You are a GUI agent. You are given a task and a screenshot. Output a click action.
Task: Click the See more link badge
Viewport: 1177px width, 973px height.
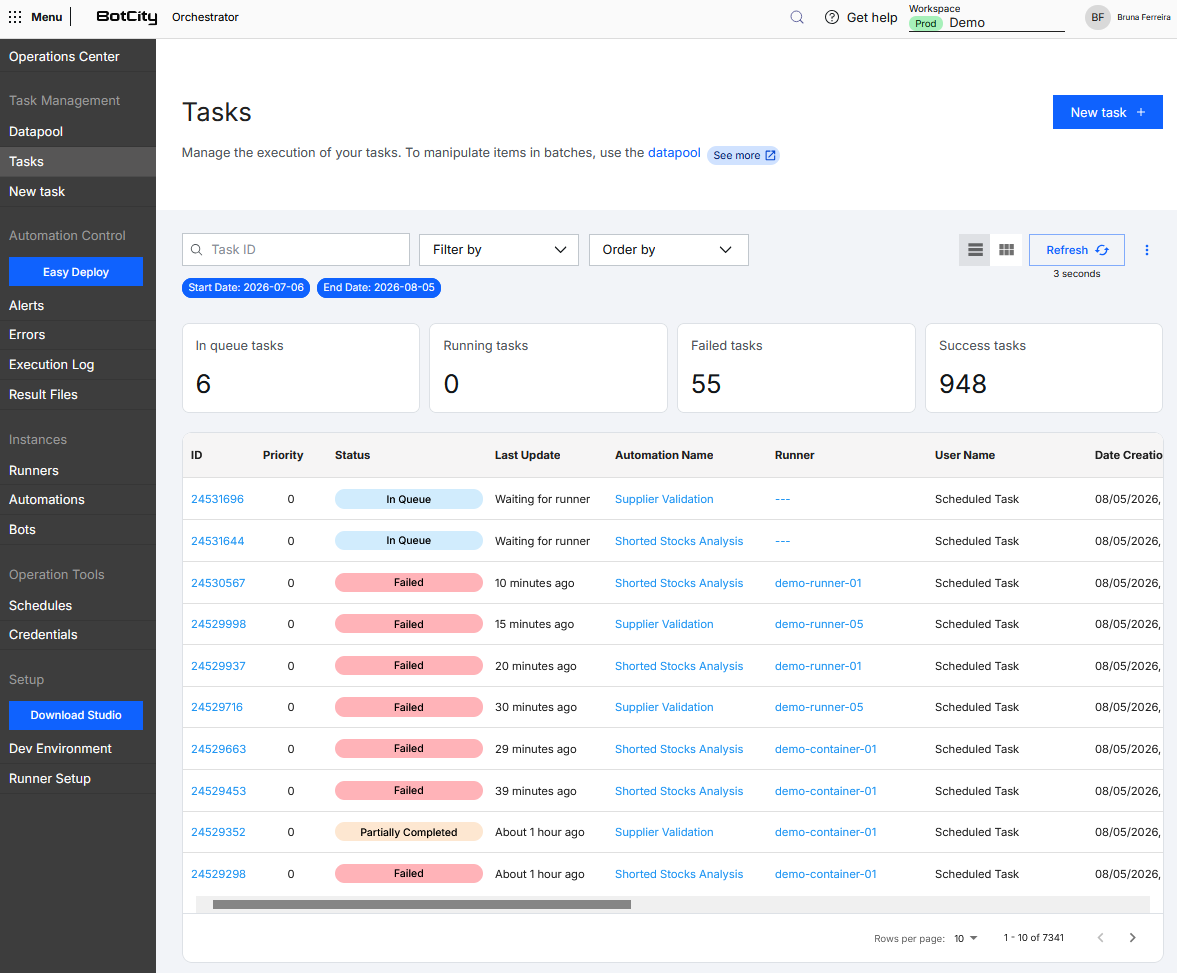point(744,155)
